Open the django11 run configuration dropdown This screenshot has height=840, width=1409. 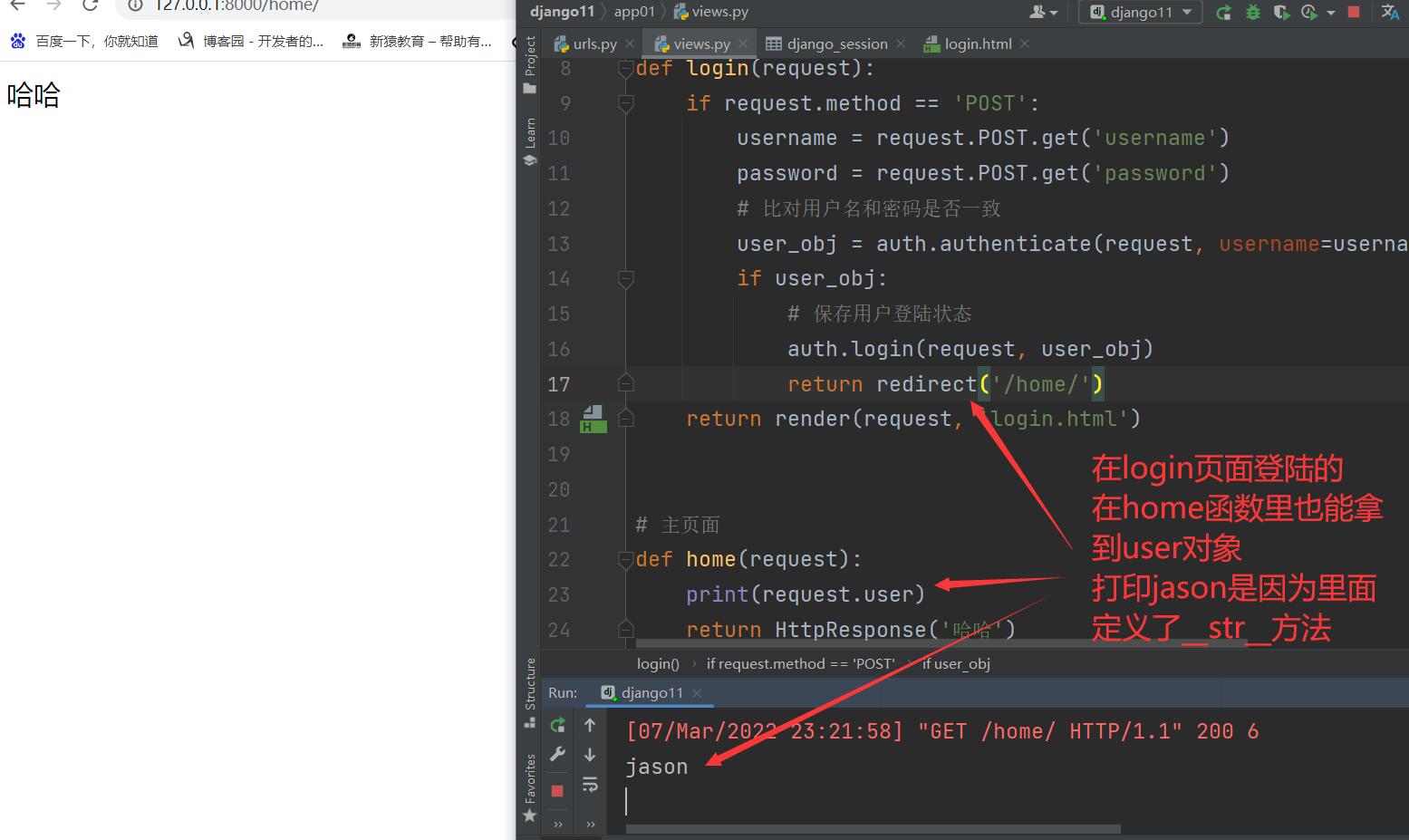tap(1141, 12)
